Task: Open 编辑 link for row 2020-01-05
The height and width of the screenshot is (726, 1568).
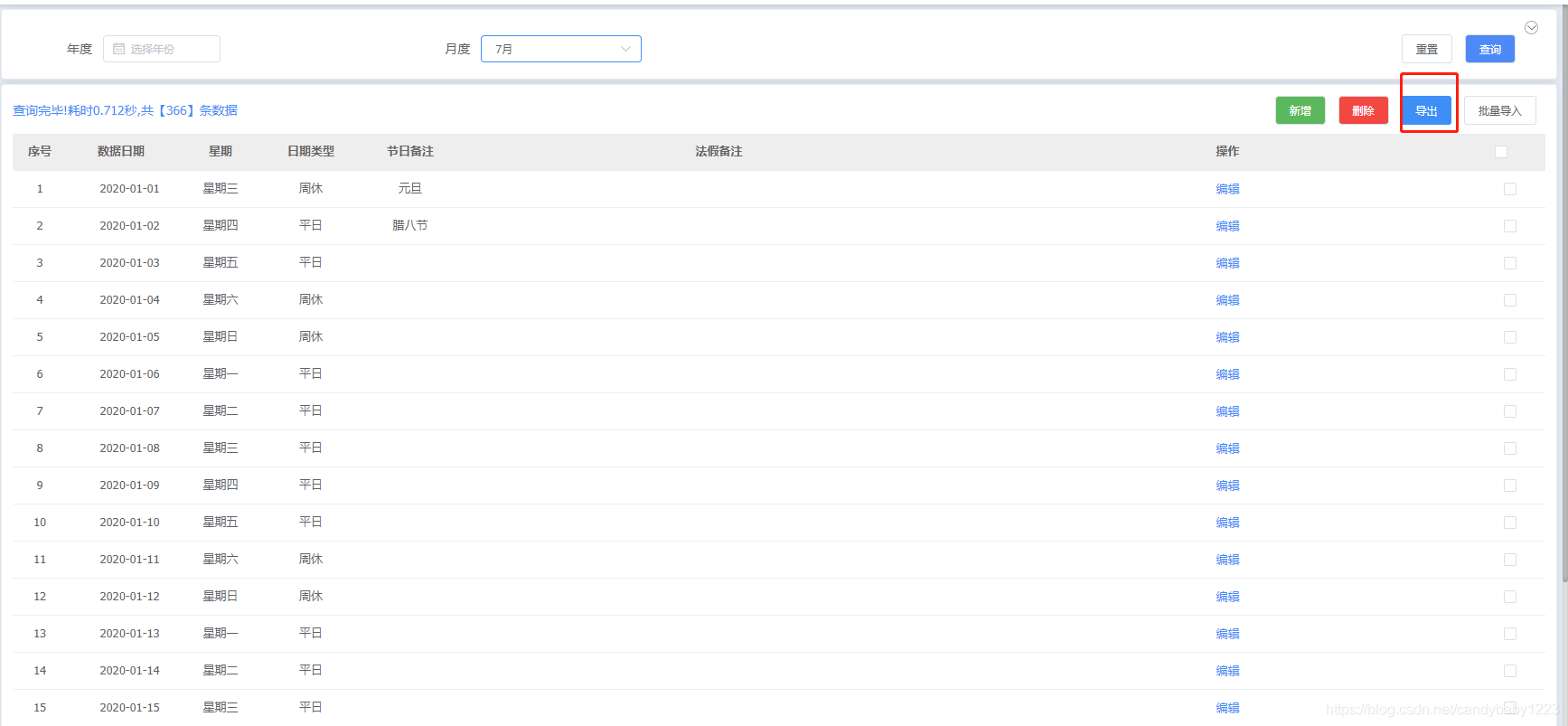Action: [1227, 337]
